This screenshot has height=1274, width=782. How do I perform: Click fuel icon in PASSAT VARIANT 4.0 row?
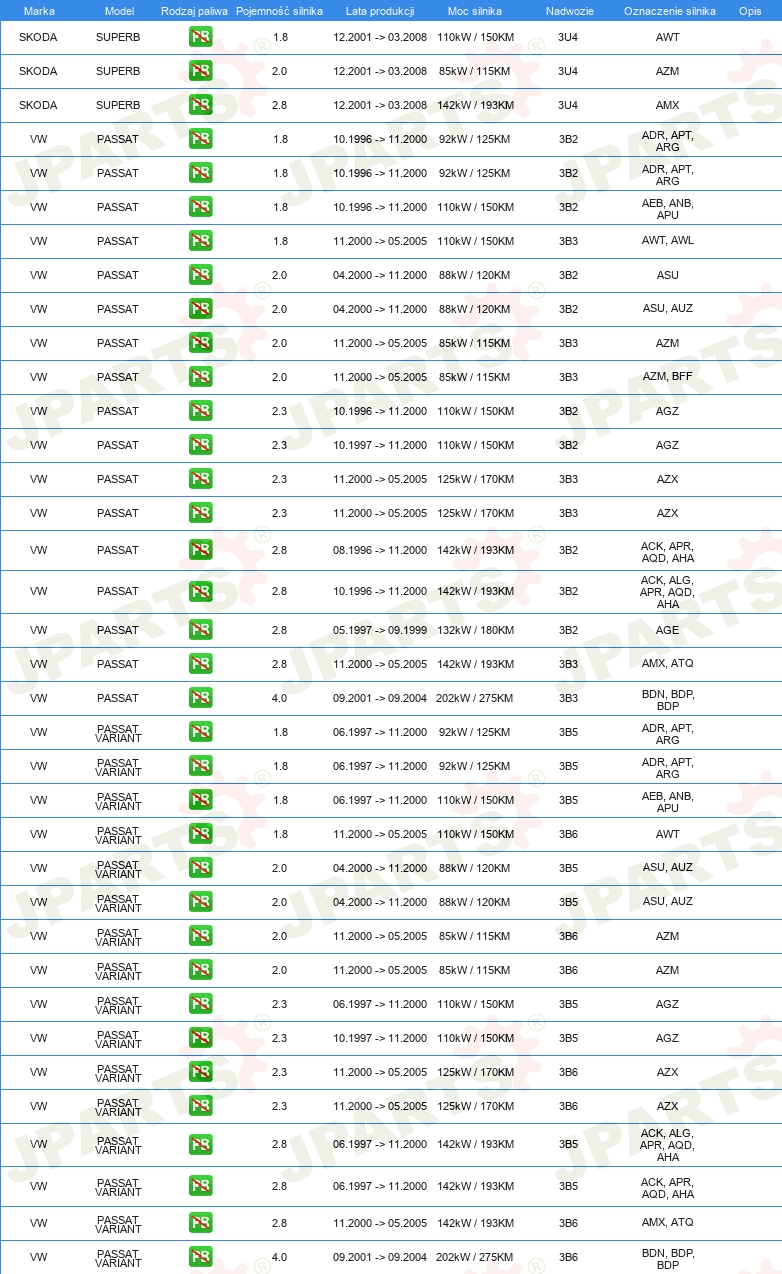[200, 1257]
